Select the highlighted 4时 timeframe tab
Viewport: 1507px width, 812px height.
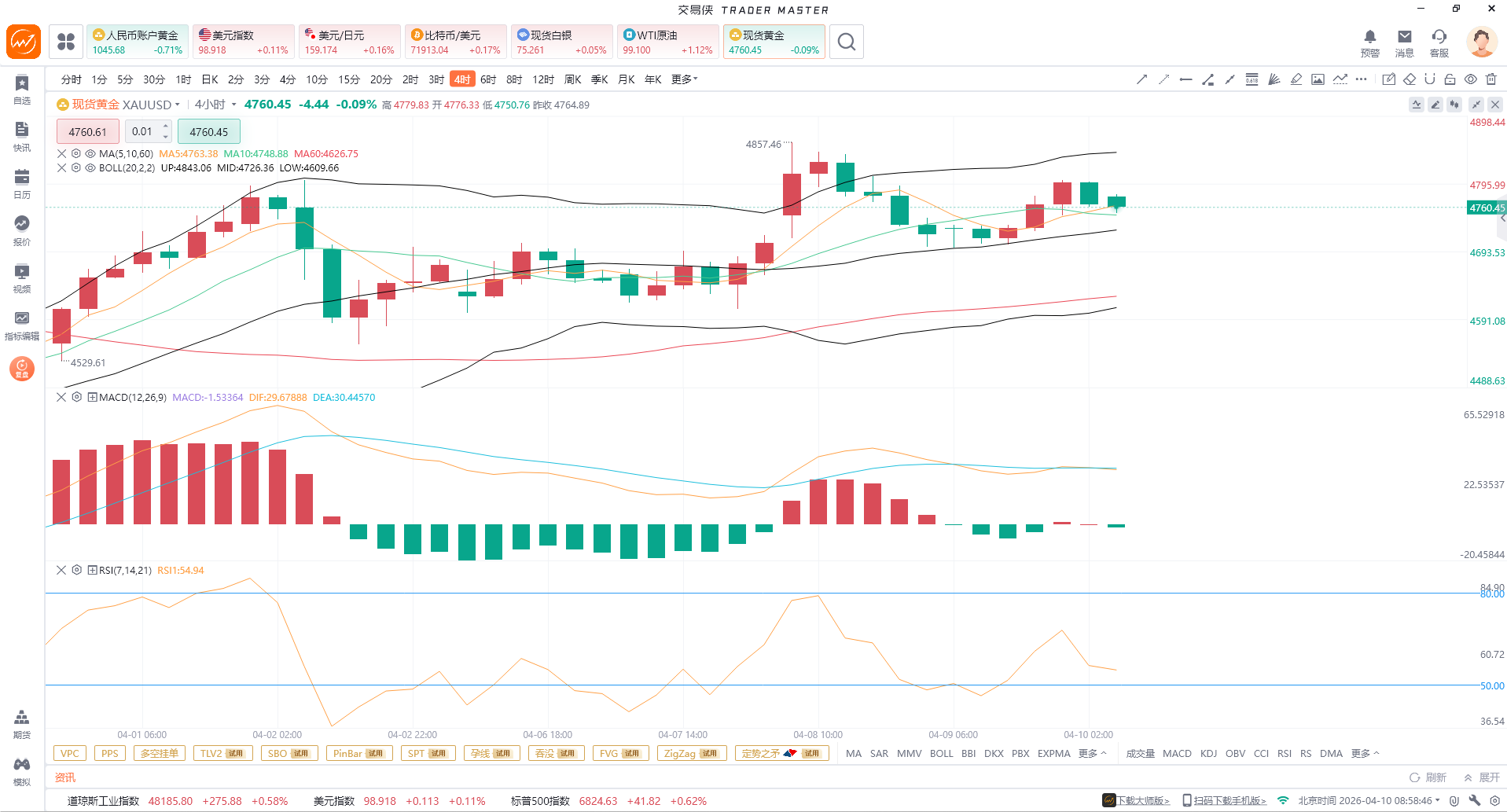[462, 79]
